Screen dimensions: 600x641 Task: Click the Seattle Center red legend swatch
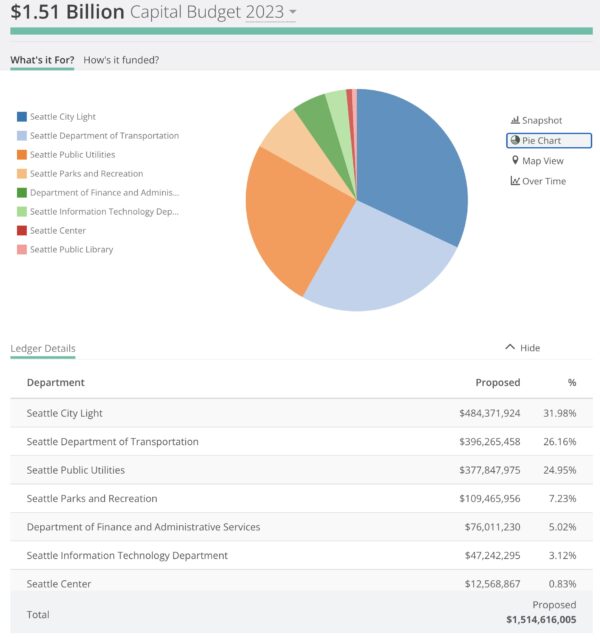(21, 231)
